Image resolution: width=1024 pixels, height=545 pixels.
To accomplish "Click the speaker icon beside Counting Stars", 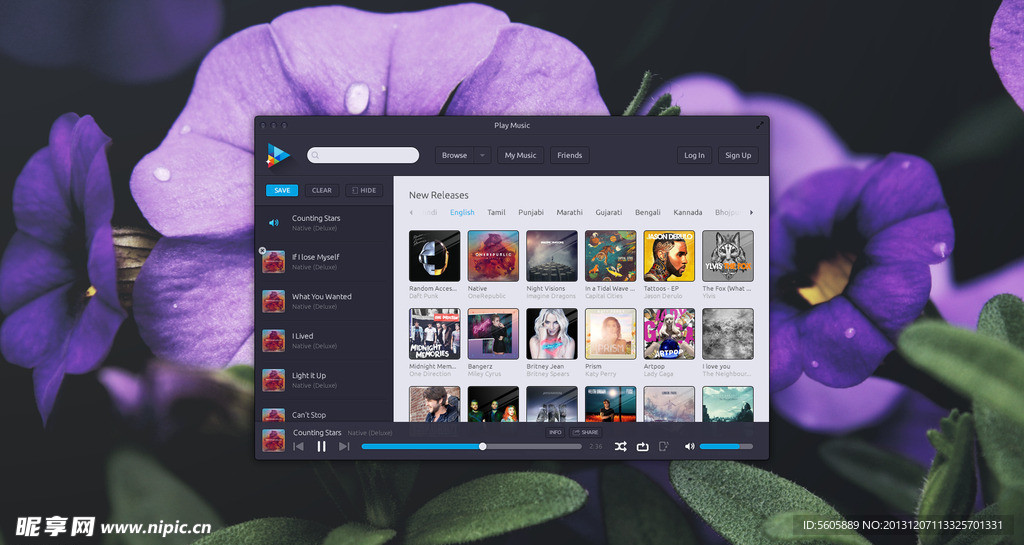I will click(x=274, y=223).
